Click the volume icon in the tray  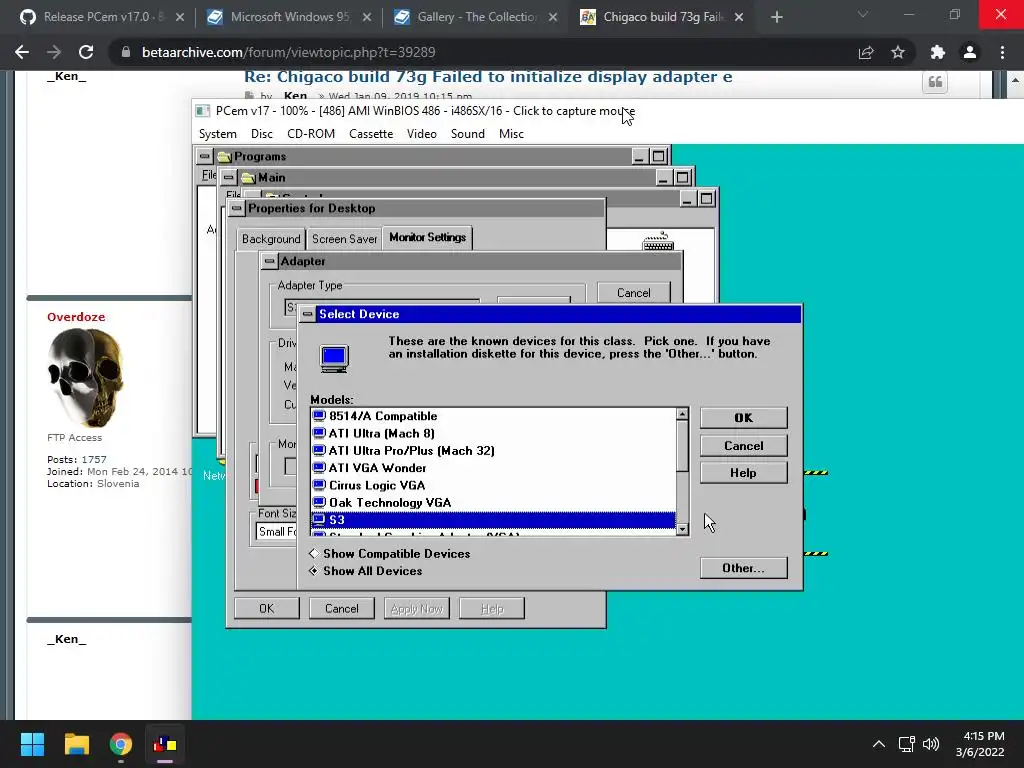(931, 744)
